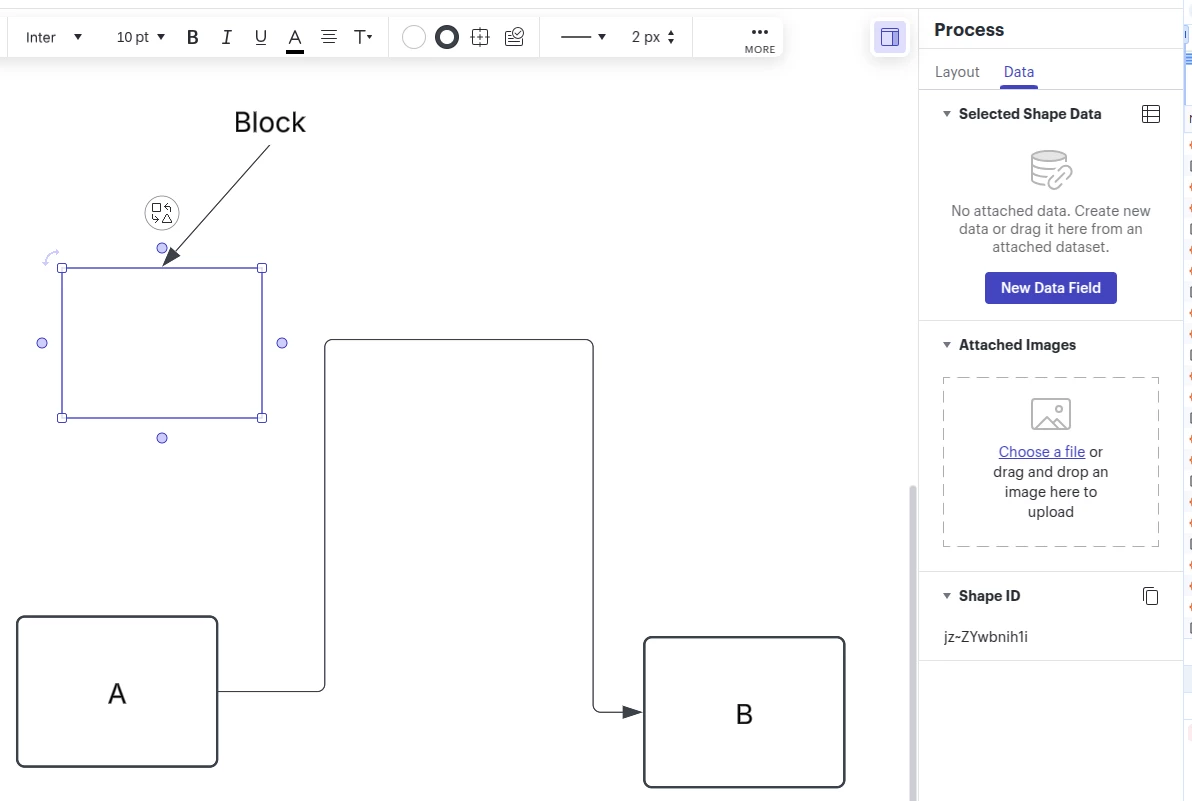Switch to the Layout tab
Image resolution: width=1192 pixels, height=801 pixels.
click(957, 72)
